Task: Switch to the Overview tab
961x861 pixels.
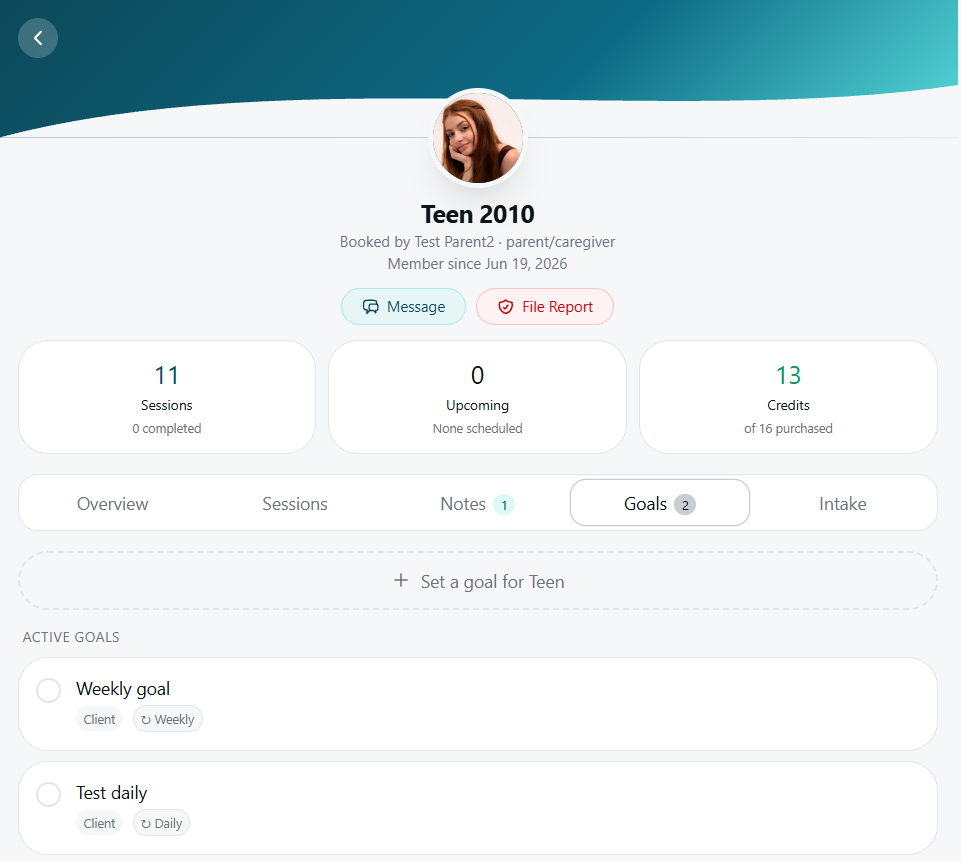Action: (x=113, y=503)
